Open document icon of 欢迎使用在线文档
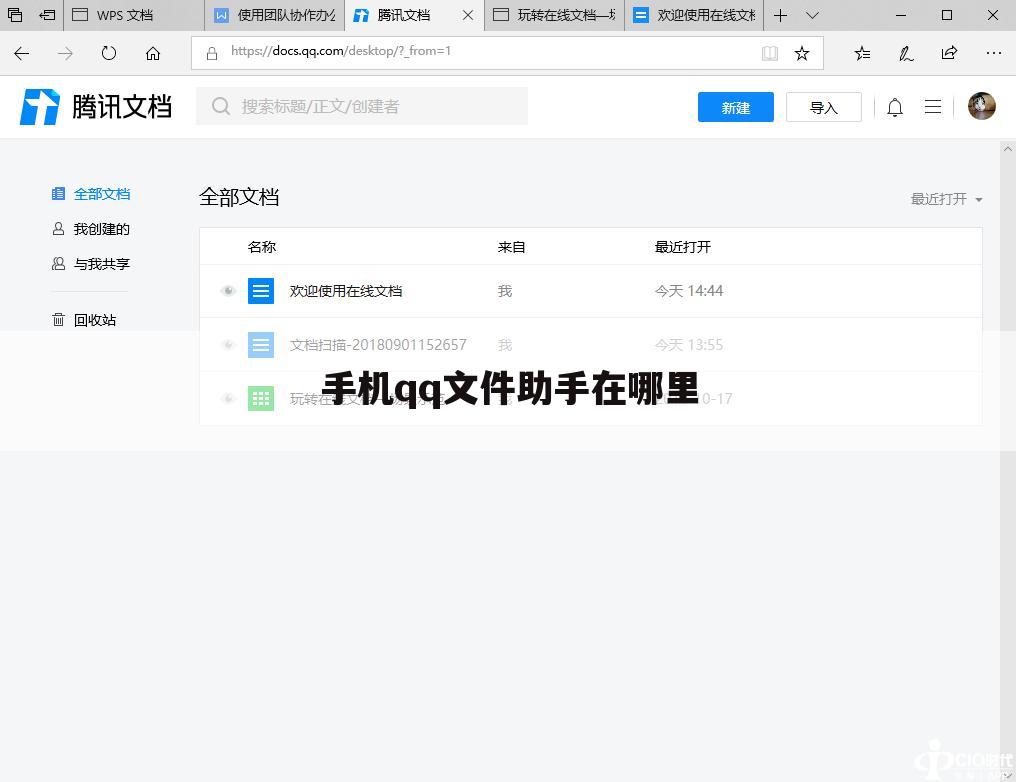The width and height of the screenshot is (1016, 782). click(x=260, y=291)
